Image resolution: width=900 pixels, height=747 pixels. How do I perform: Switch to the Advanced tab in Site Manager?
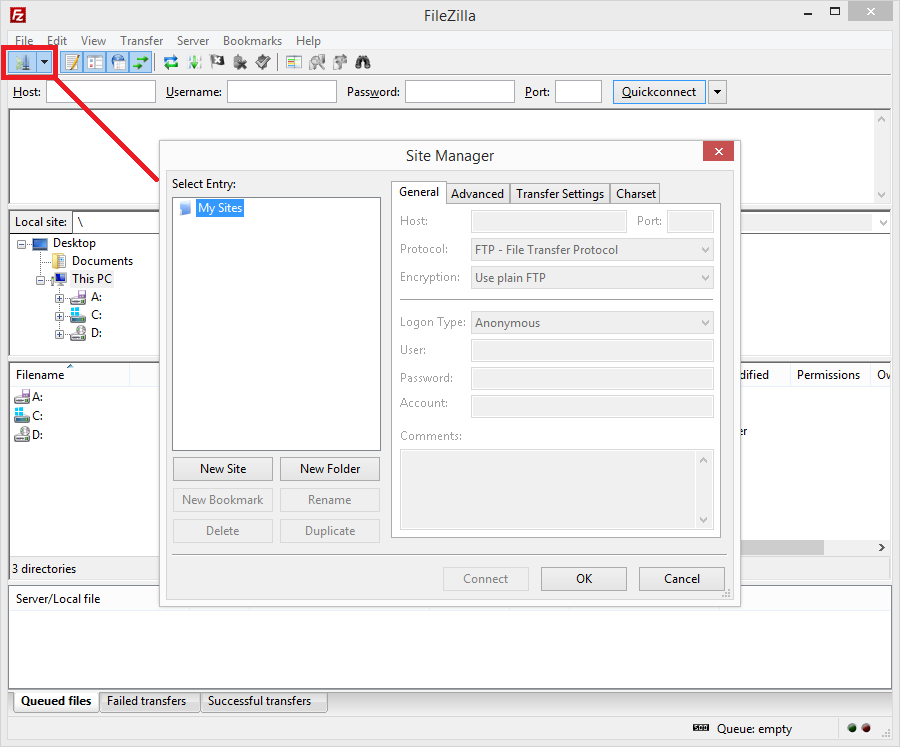coord(477,193)
